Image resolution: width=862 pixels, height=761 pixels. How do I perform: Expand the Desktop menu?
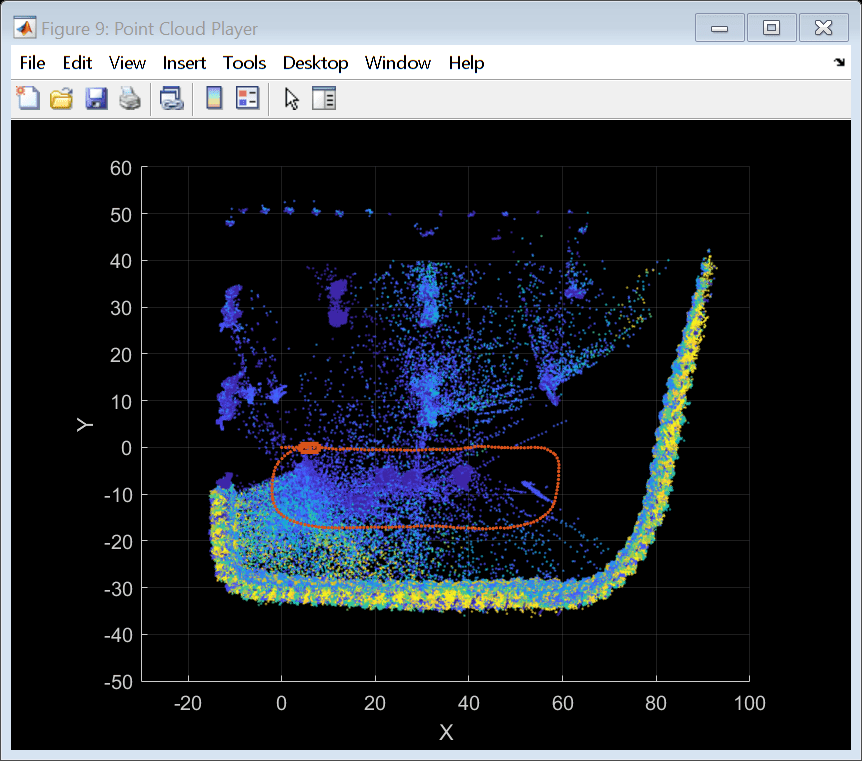click(x=315, y=63)
